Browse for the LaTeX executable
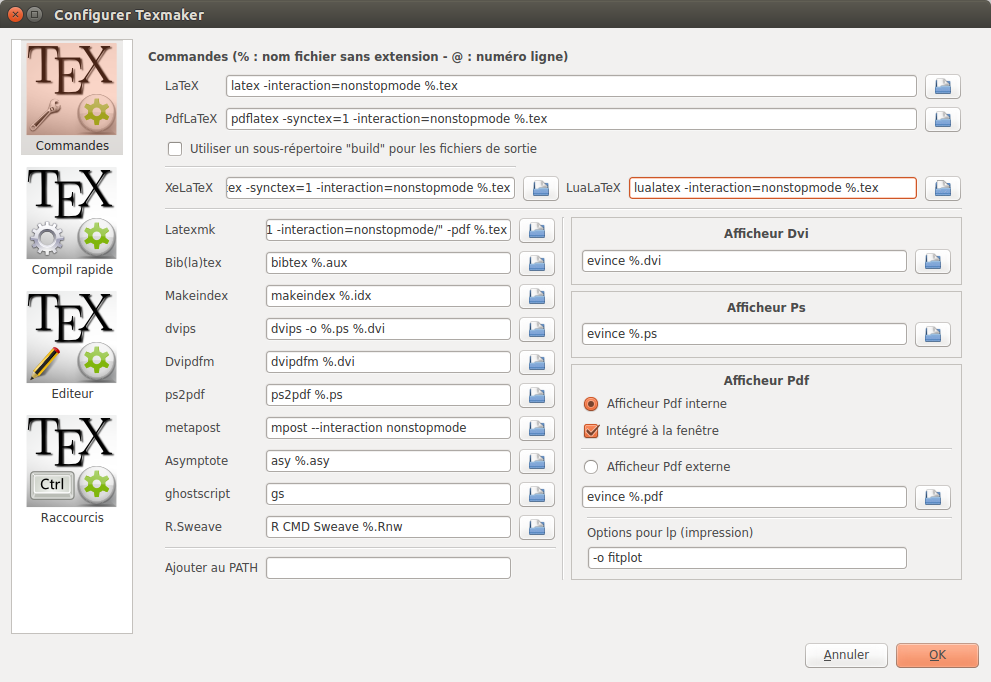This screenshot has height=682, width=991. pos(942,87)
